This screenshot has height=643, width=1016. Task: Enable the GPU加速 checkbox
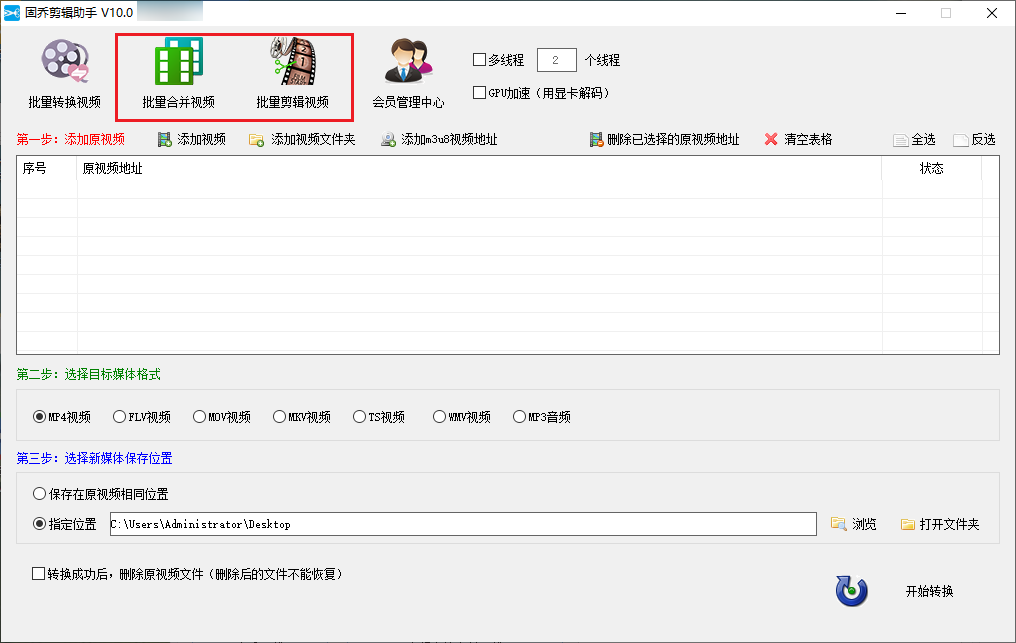coord(479,93)
